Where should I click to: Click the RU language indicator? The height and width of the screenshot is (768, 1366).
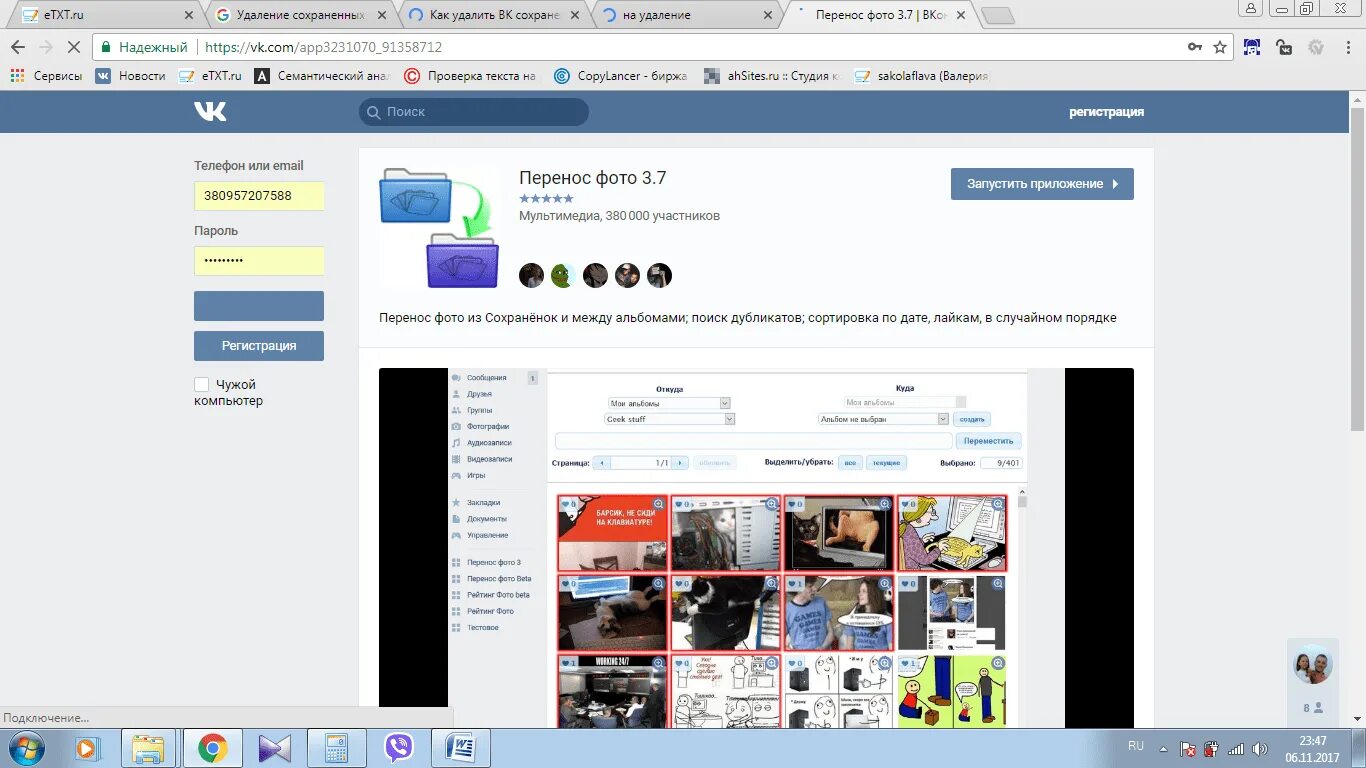1136,746
